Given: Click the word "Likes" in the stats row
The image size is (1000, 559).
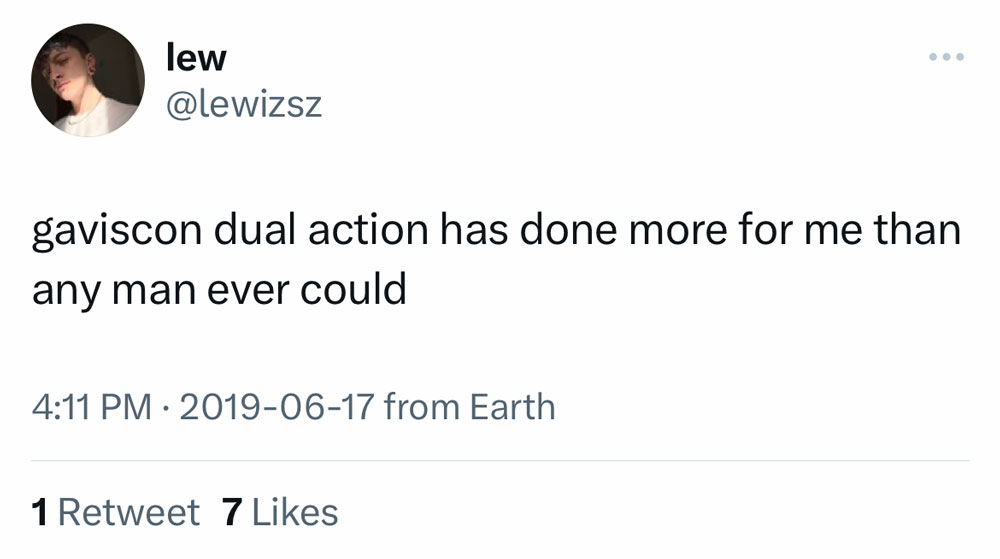Looking at the screenshot, I should [295, 512].
